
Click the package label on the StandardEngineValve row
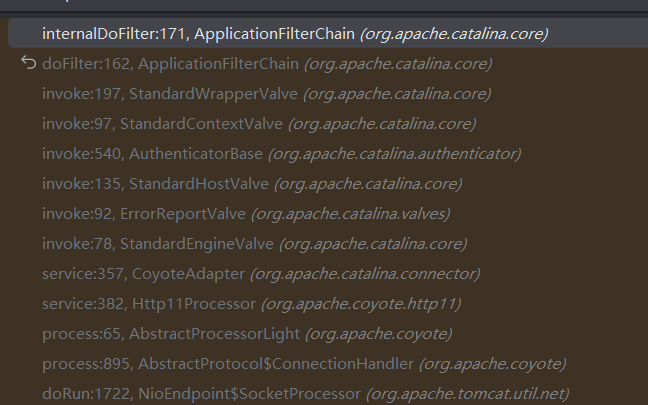point(373,244)
